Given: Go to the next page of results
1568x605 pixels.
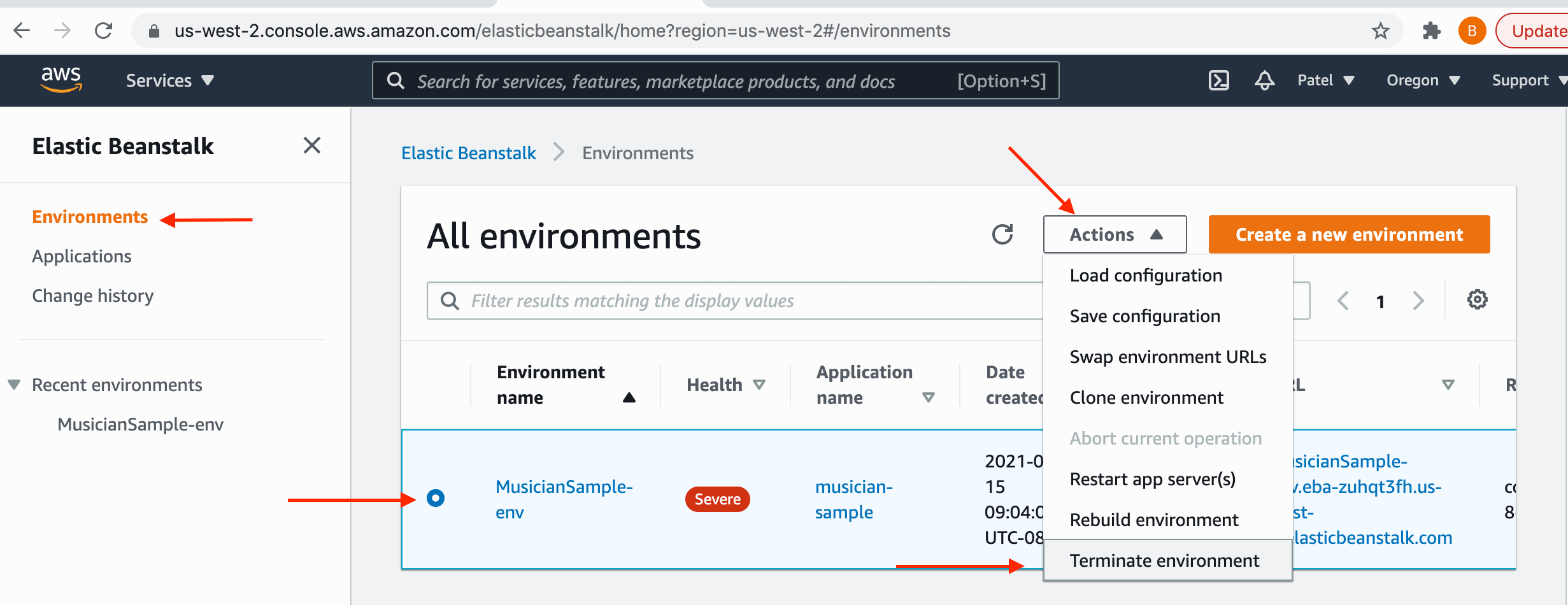Looking at the screenshot, I should click(x=1418, y=301).
